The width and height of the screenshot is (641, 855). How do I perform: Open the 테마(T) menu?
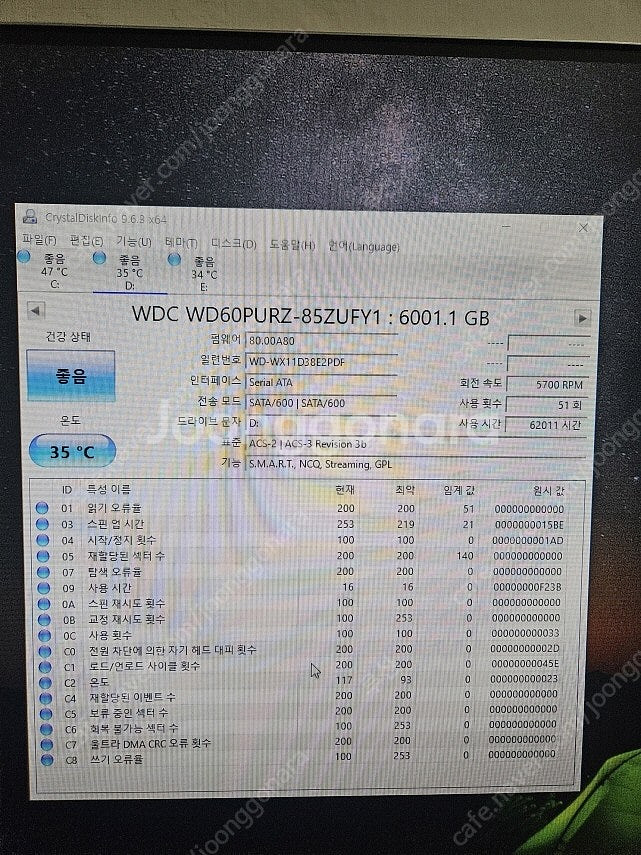pyautogui.click(x=182, y=243)
